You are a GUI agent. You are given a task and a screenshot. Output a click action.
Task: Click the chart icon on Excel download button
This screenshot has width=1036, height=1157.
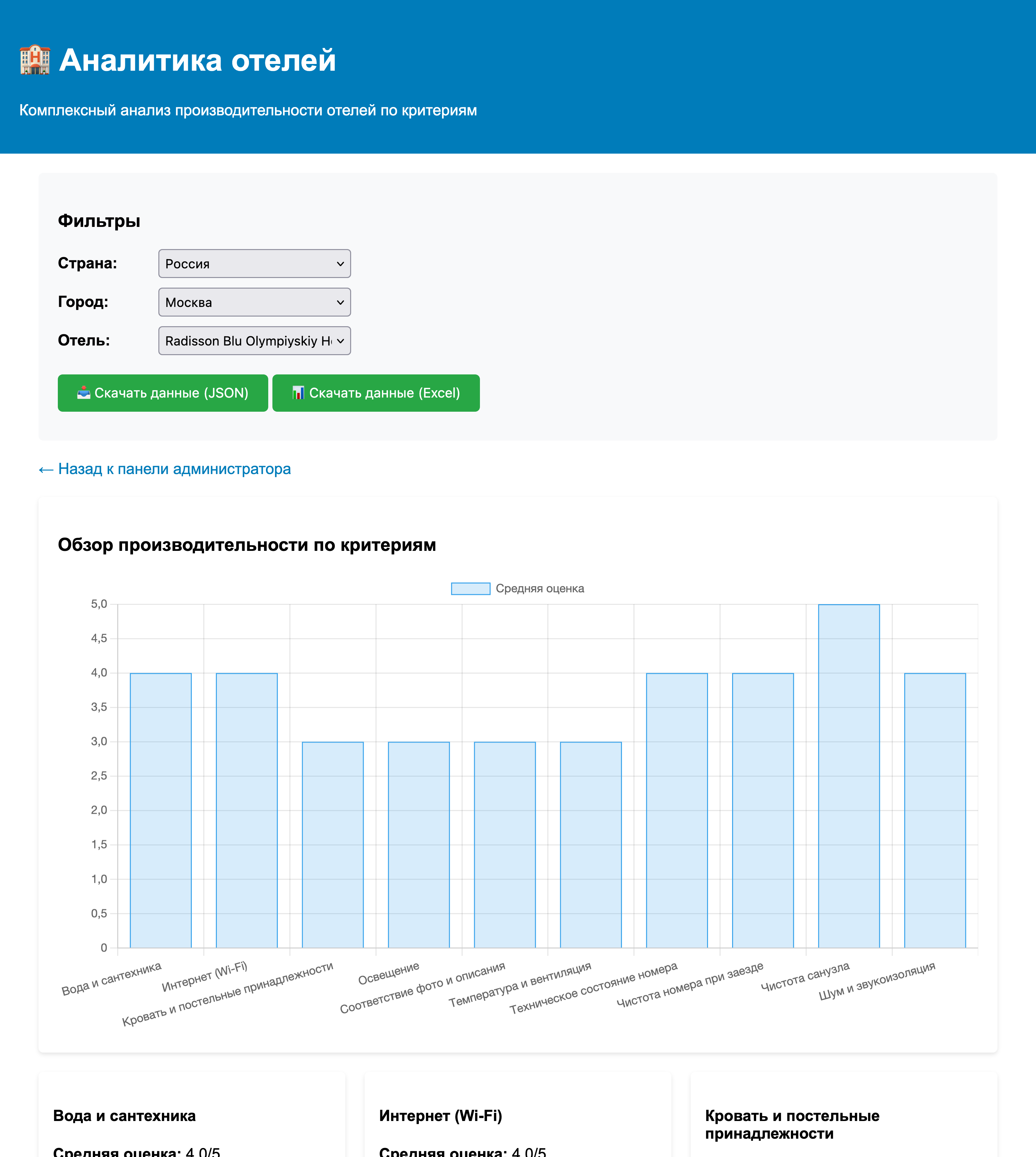(x=298, y=393)
